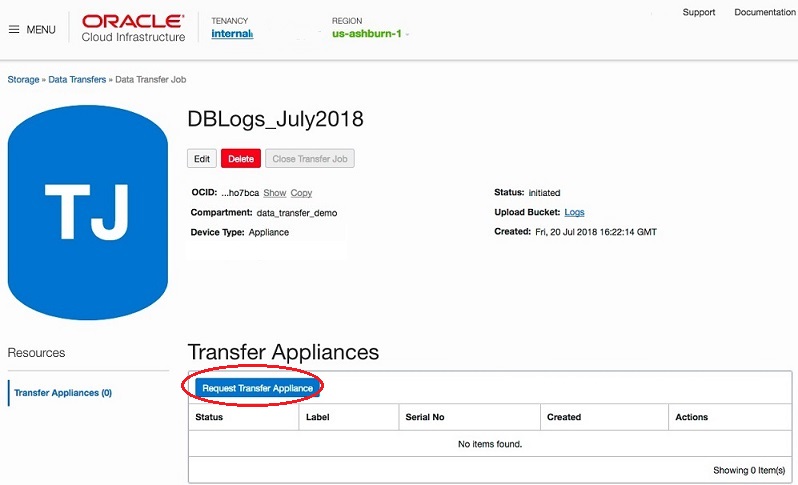Click the 'Initiated' status value
The image size is (798, 485).
coord(544,193)
